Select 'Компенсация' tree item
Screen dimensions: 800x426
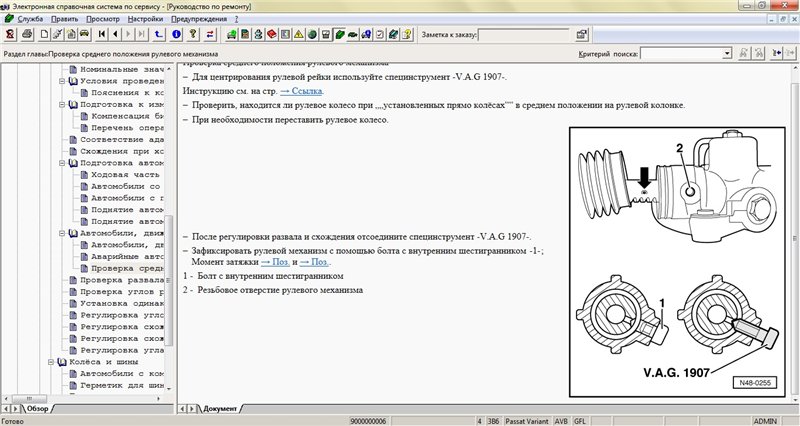[x=128, y=116]
